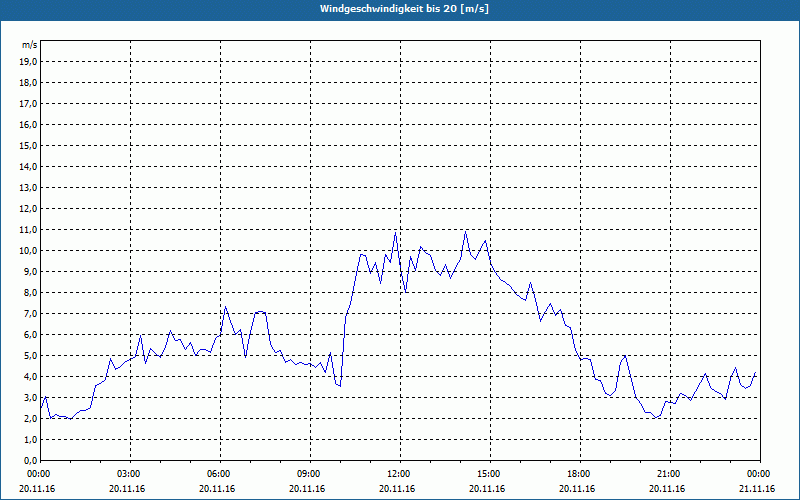Screen dimensions: 800x500
Task: Select the '19,0' y-axis label
Action: pos(29,62)
